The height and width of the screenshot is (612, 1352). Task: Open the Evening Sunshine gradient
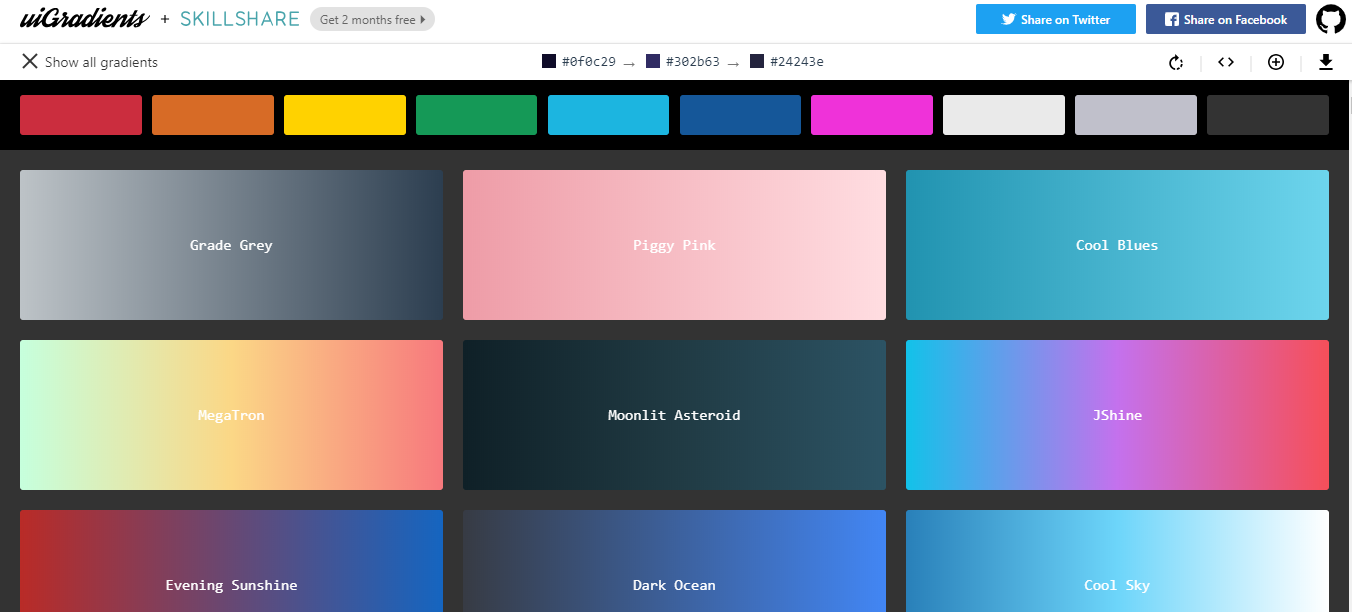point(231,561)
